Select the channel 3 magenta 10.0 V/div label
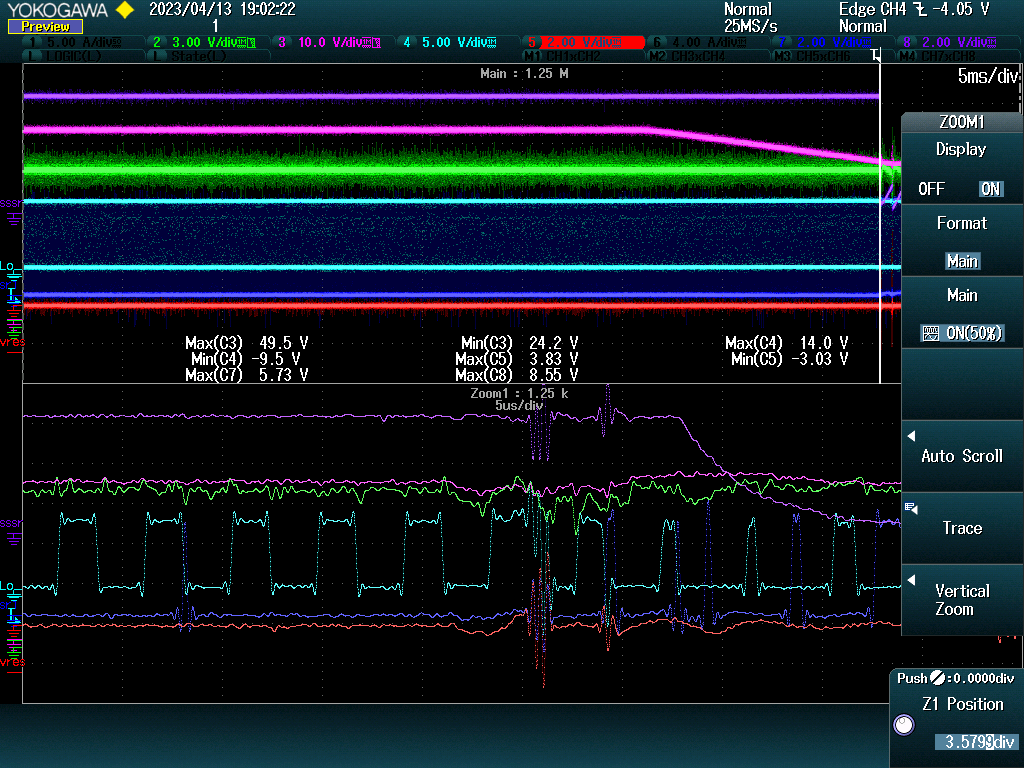The width and height of the screenshot is (1024, 768). [329, 43]
